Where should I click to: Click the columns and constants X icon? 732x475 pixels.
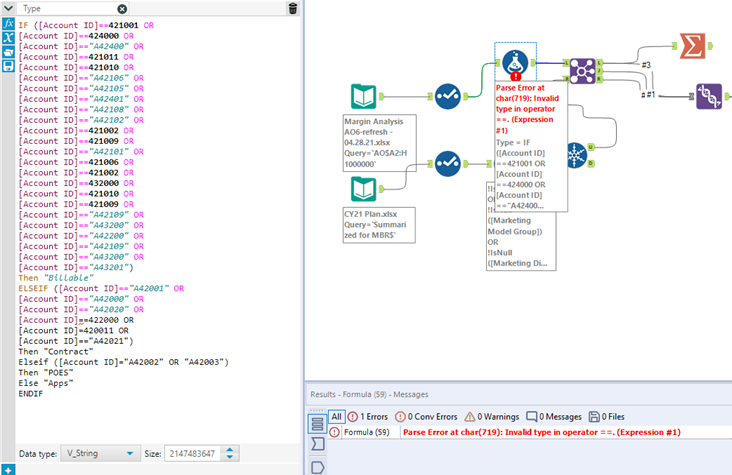(8, 37)
